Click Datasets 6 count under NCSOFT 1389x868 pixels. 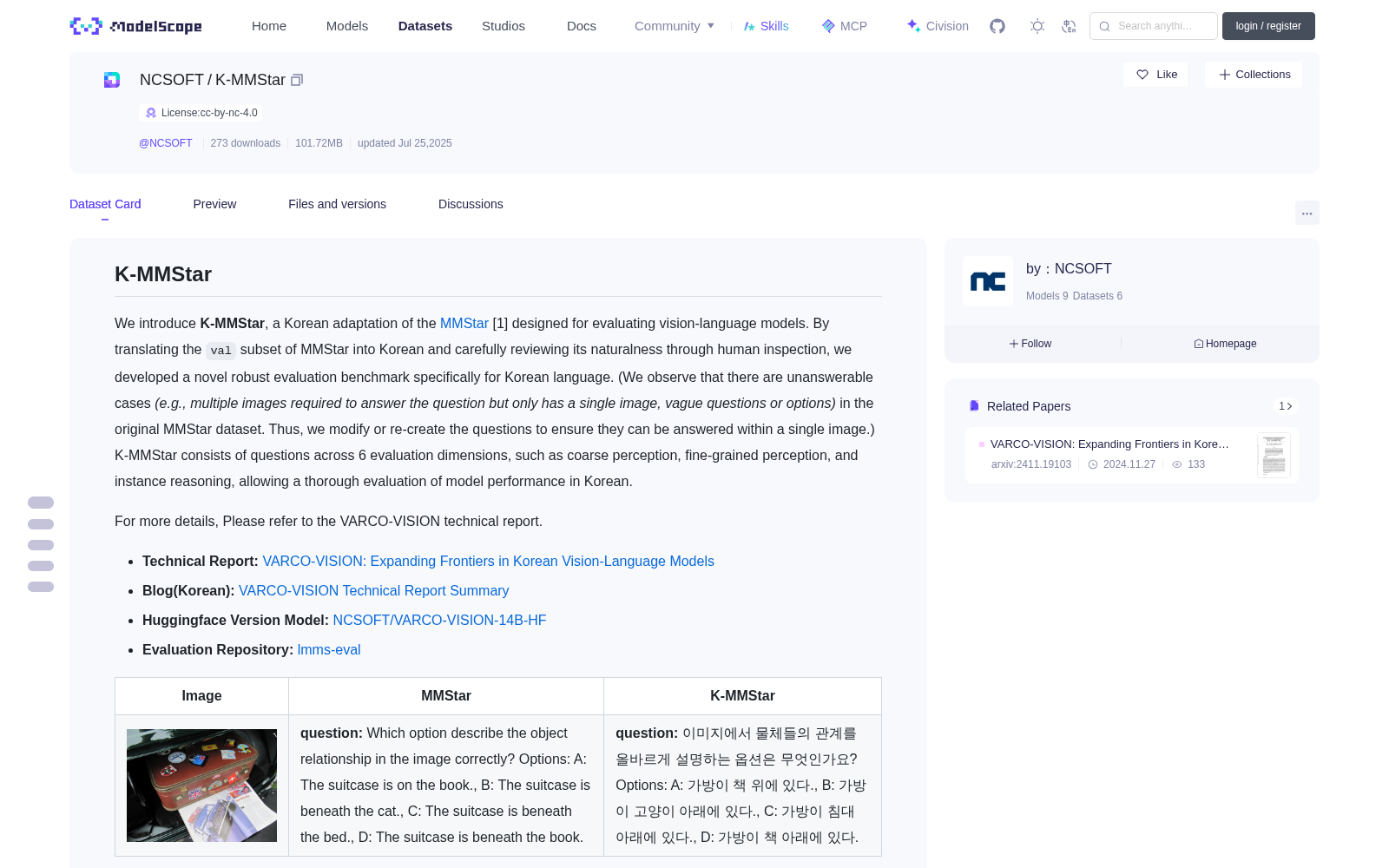point(1097,296)
